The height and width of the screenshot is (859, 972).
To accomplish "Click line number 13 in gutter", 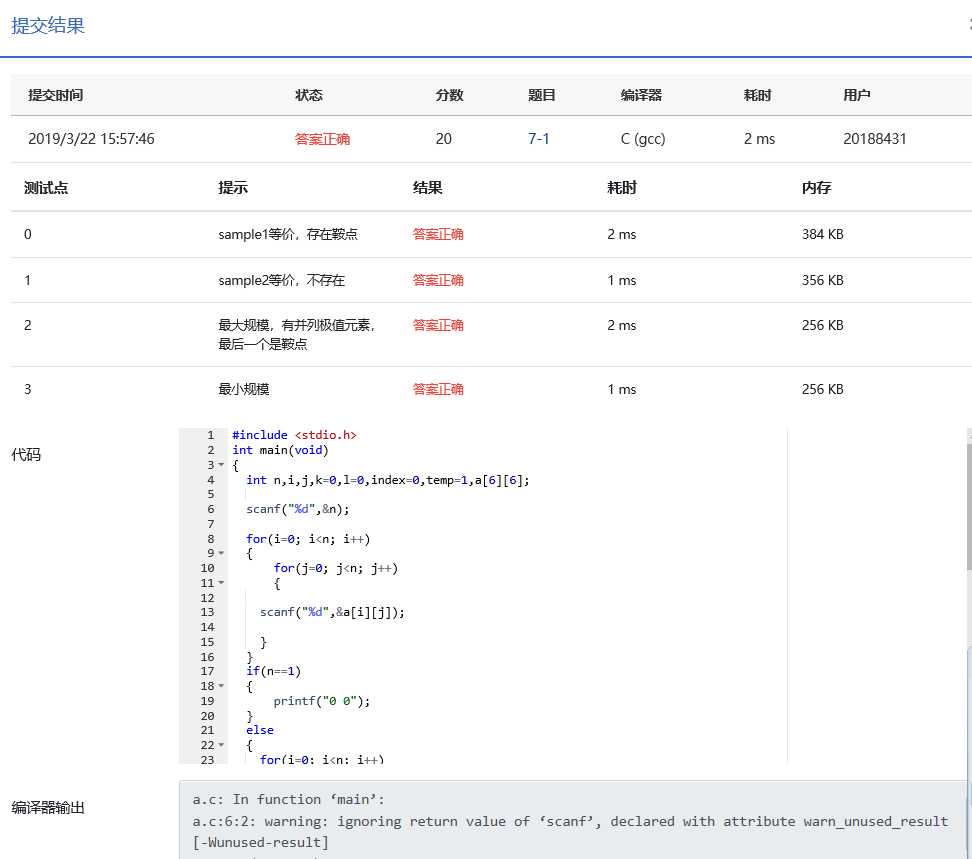I will (207, 612).
